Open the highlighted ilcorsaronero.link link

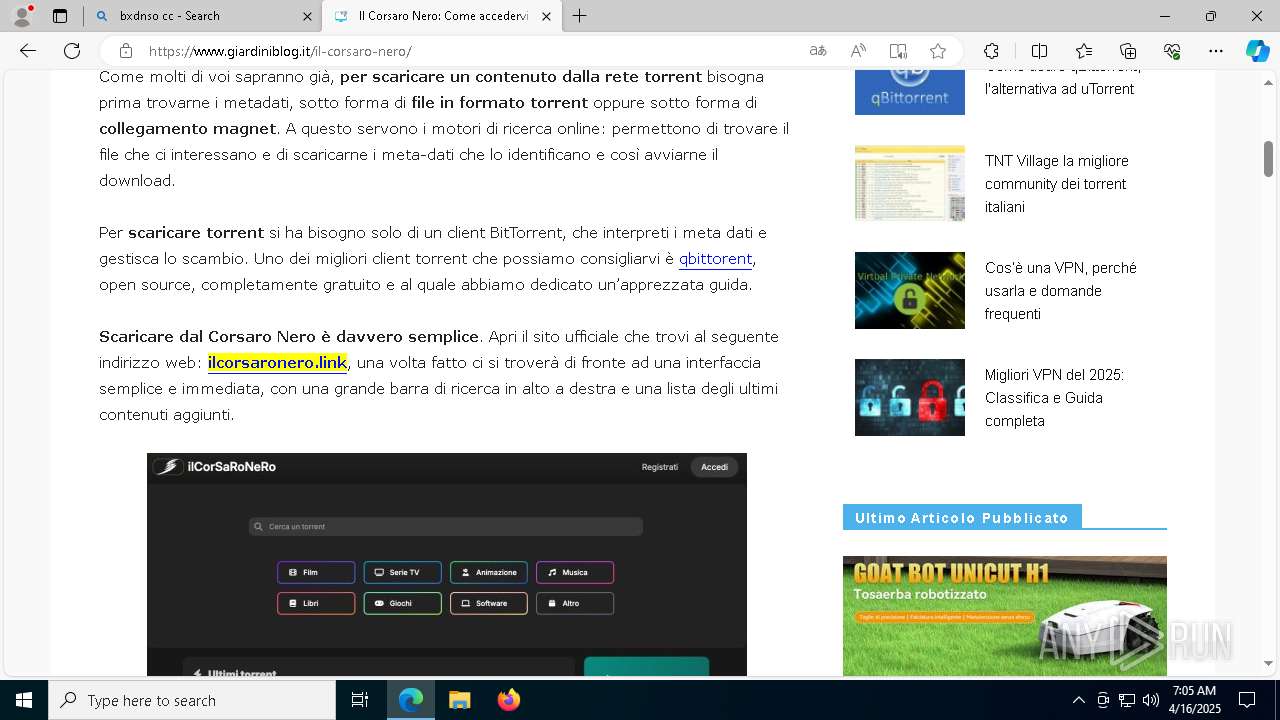[277, 362]
